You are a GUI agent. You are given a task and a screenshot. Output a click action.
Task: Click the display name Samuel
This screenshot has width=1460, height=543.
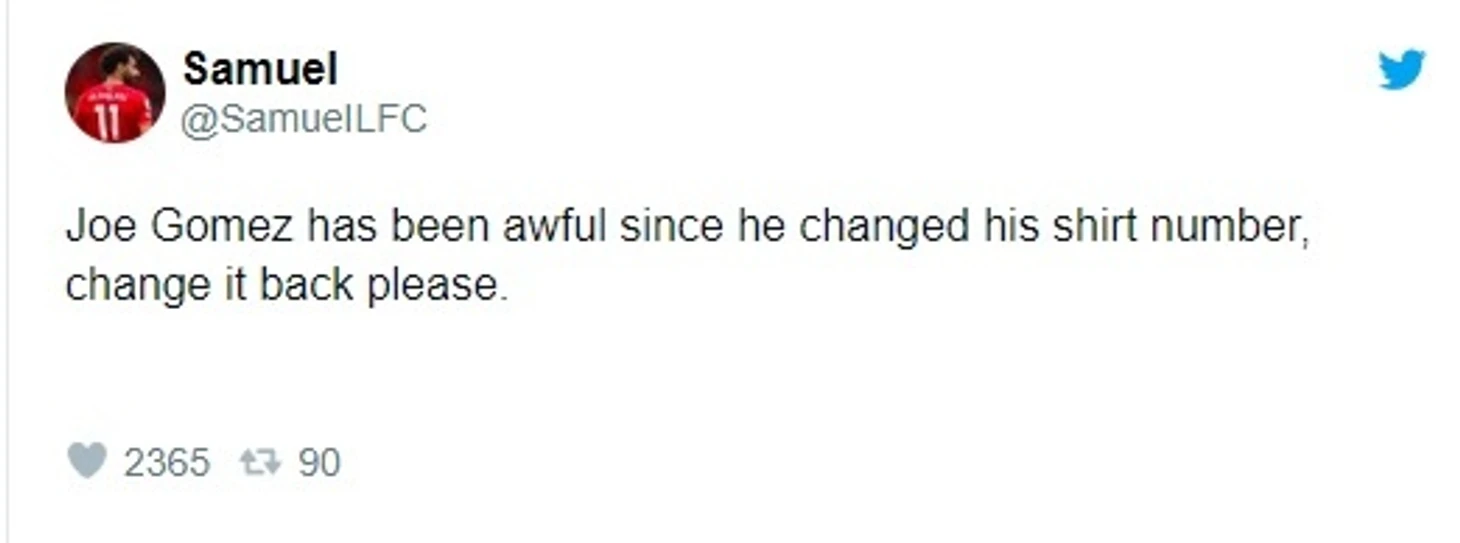coord(260,69)
